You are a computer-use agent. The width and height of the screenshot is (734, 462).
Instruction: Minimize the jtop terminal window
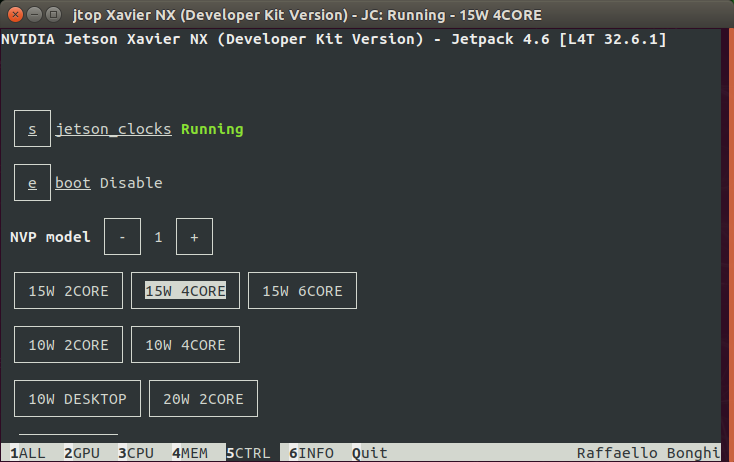coord(35,15)
